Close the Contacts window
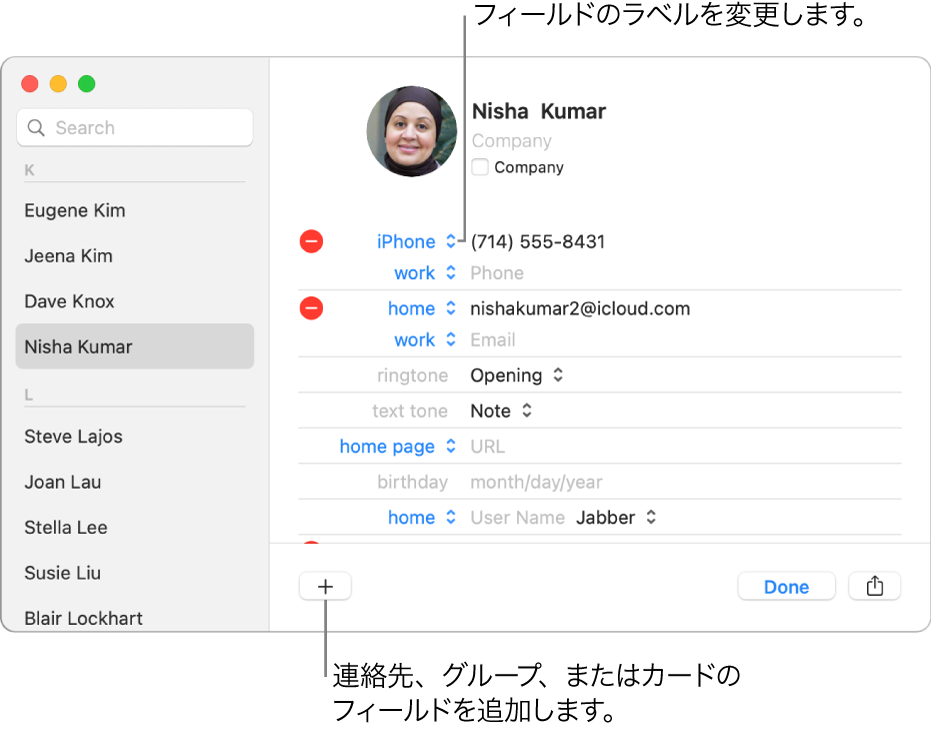 30,84
